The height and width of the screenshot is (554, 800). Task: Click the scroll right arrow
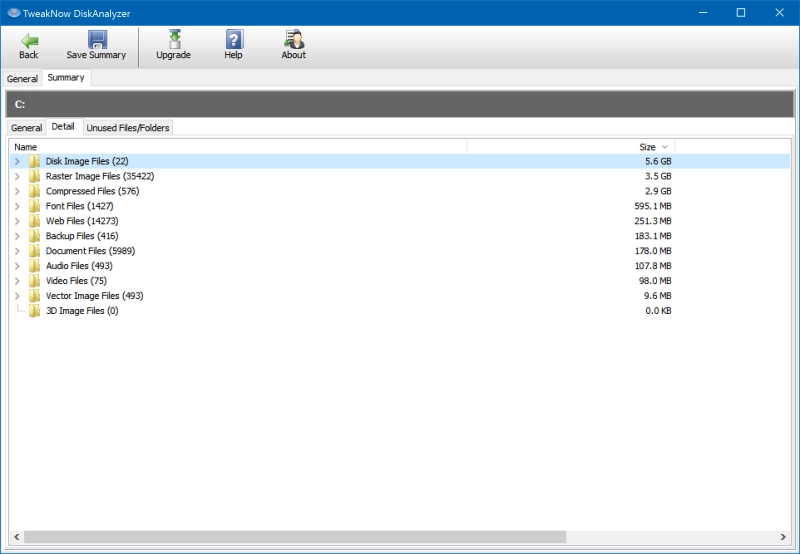tap(783, 537)
